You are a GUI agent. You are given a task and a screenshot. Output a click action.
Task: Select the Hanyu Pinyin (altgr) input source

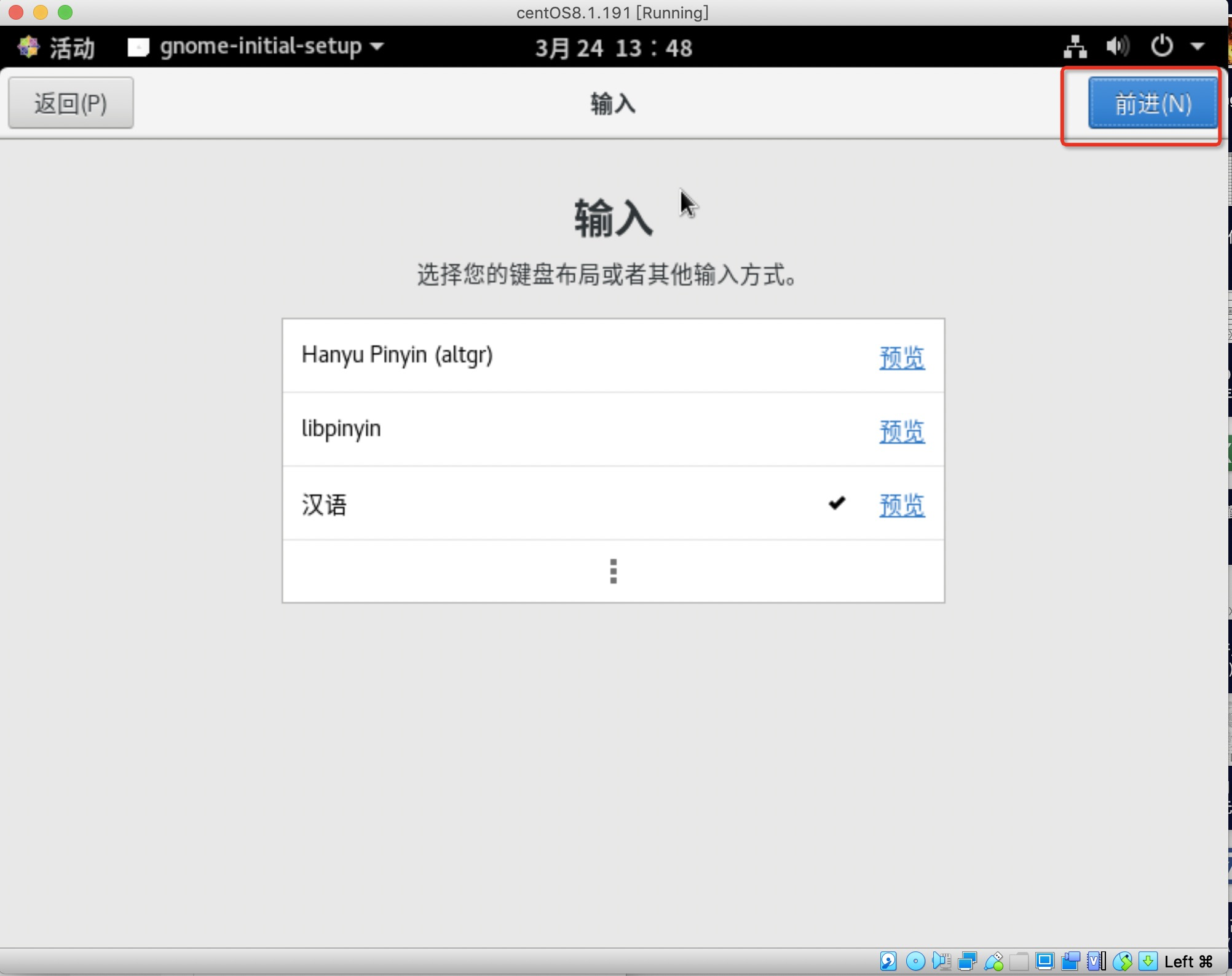tap(398, 355)
